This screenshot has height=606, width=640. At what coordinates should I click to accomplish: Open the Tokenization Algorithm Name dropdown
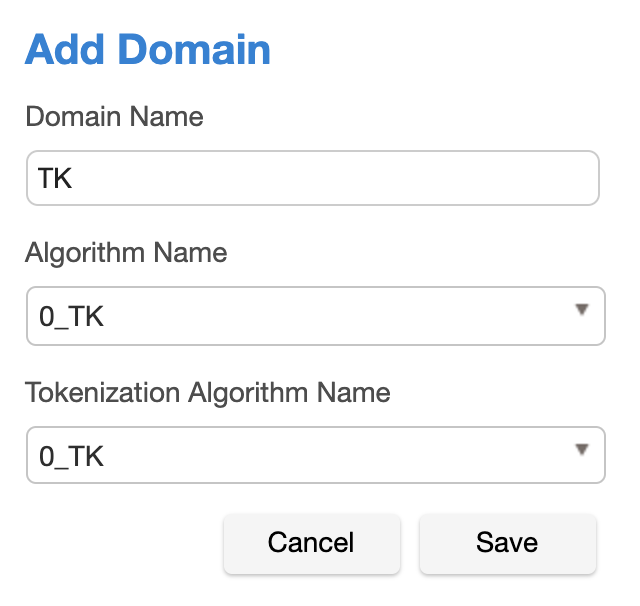315,455
